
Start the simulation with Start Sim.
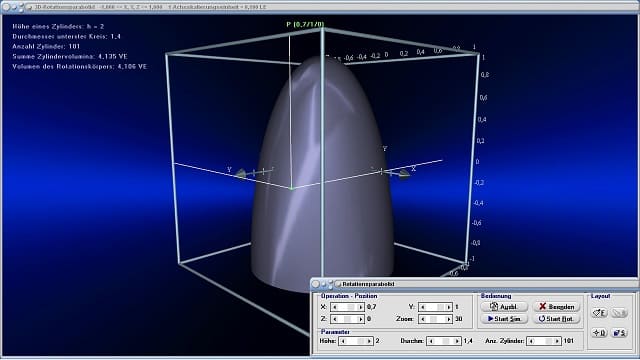pyautogui.click(x=504, y=319)
